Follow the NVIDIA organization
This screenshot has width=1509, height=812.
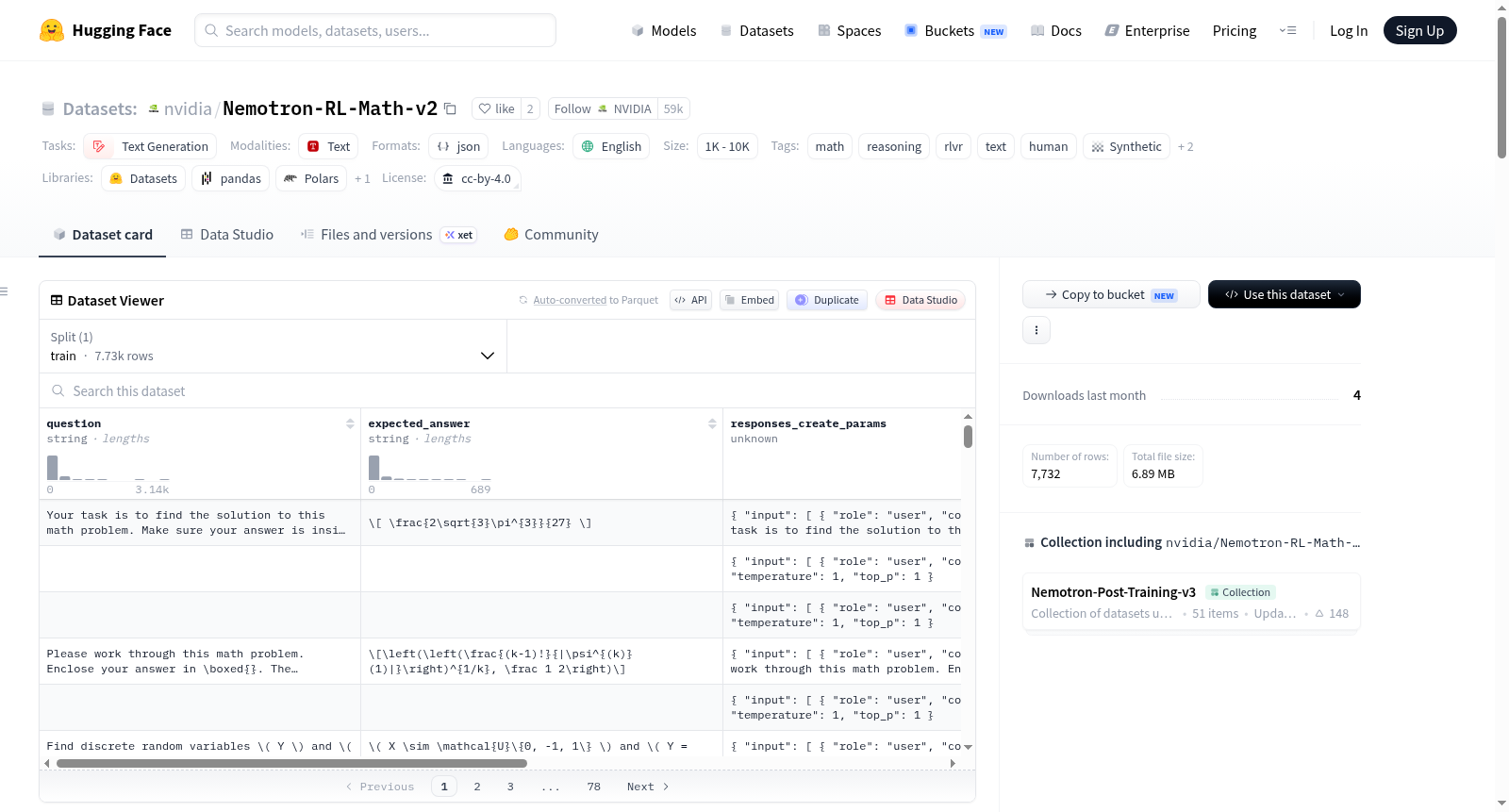(603, 108)
